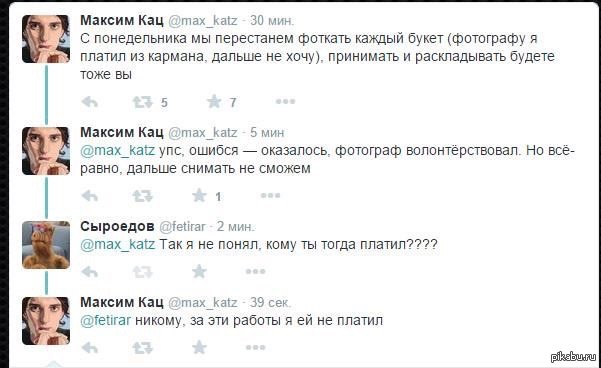This screenshot has width=601, height=368.
Task: Open more options on Сыроедов's tweet
Action: tap(255, 271)
